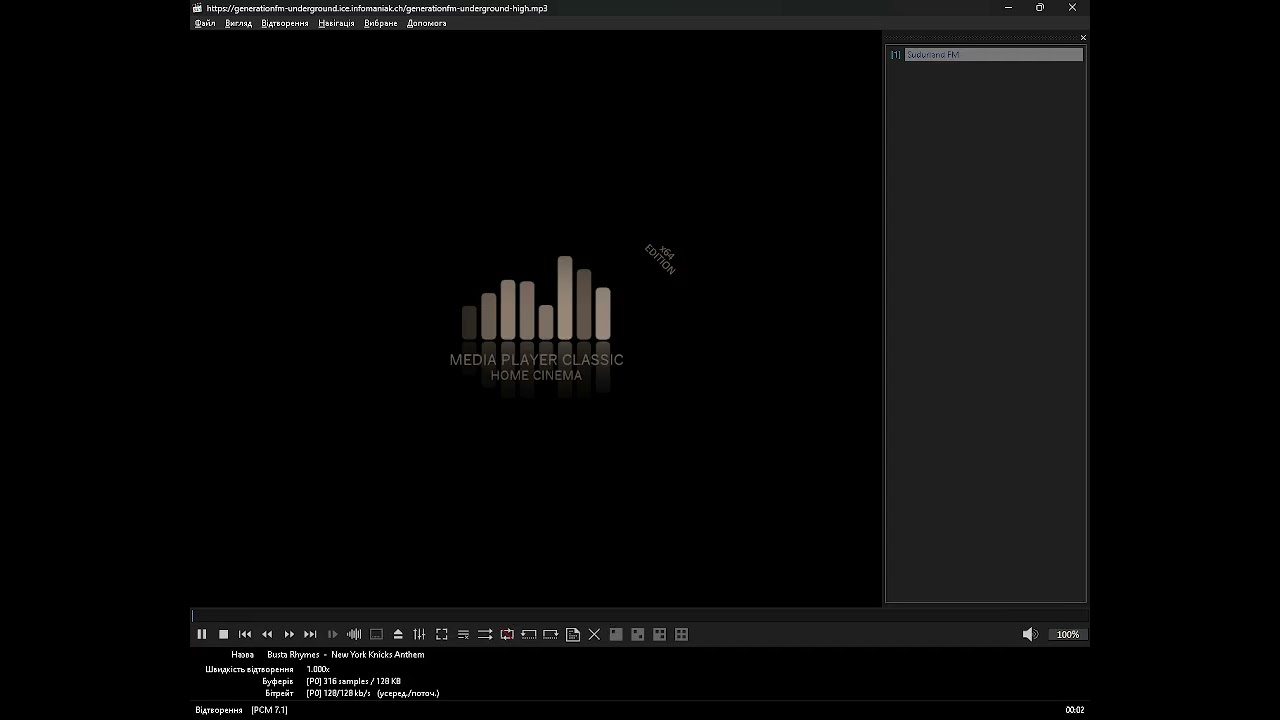Click the 00:02 elapsed time display
Screen dimensions: 1280x720
(x=1075, y=710)
